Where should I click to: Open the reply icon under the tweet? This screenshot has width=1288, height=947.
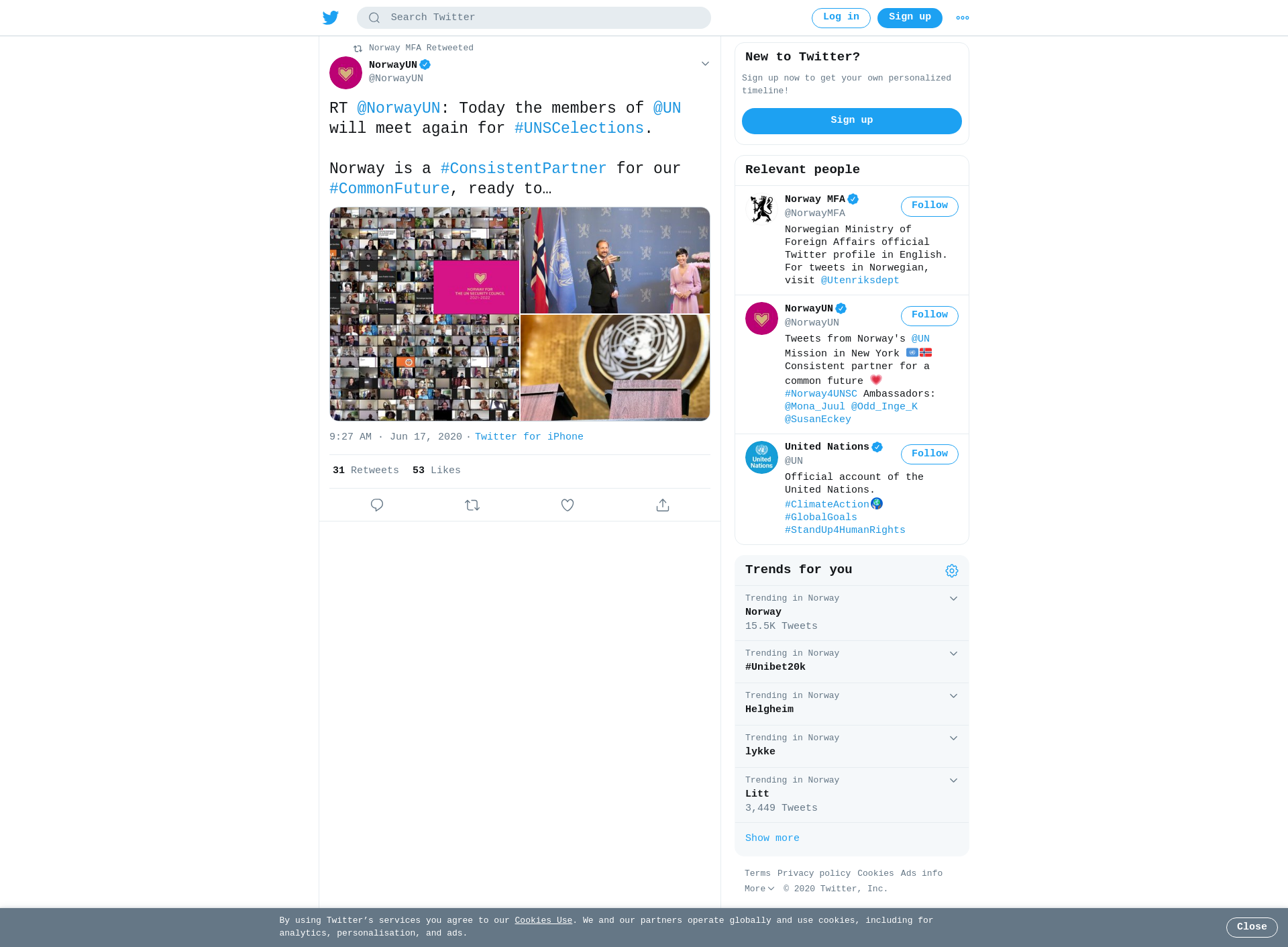coord(377,505)
